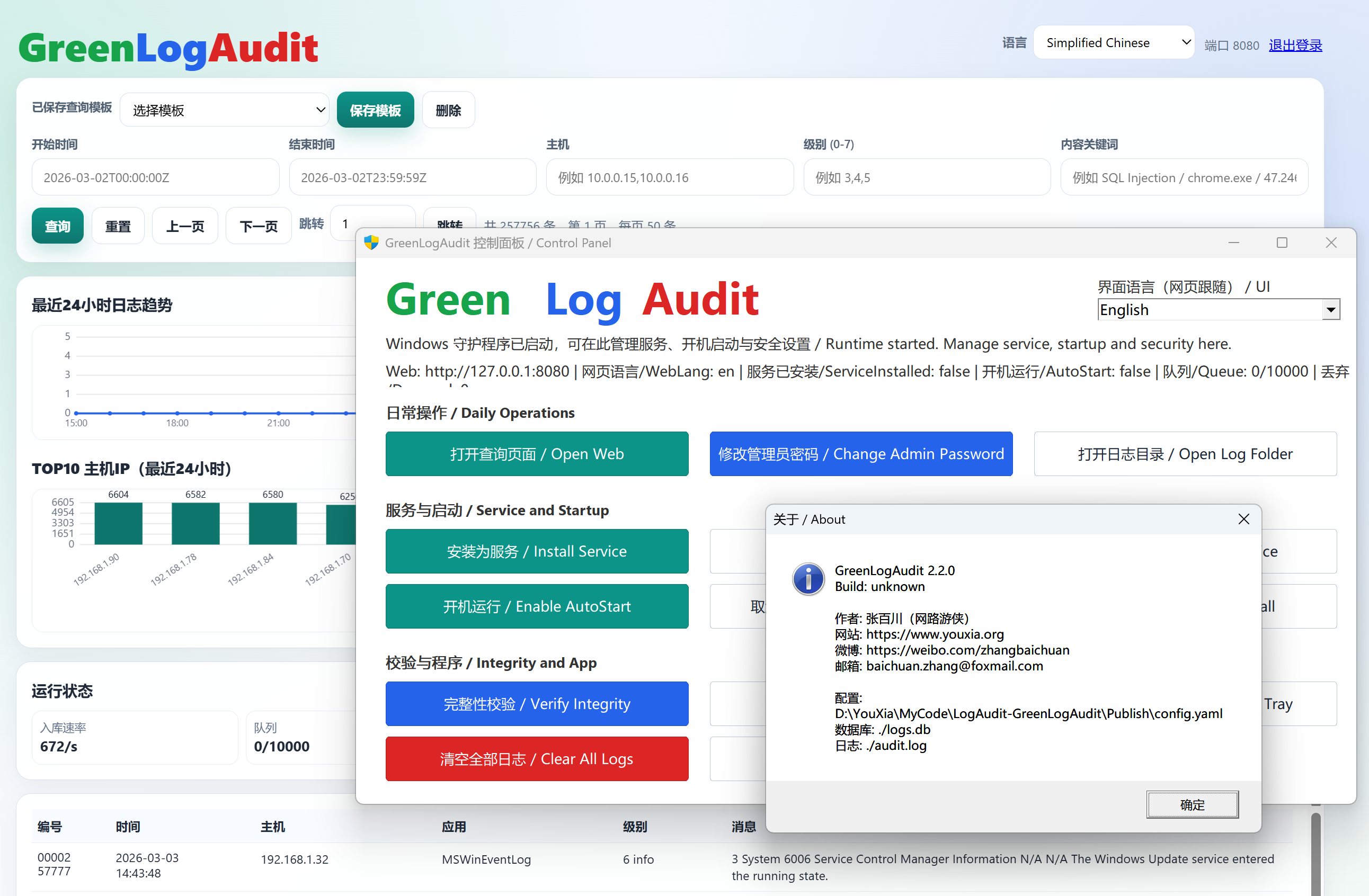Open the Simplified Chinese language dropdown
This screenshot has width=1369, height=896.
1114,42
